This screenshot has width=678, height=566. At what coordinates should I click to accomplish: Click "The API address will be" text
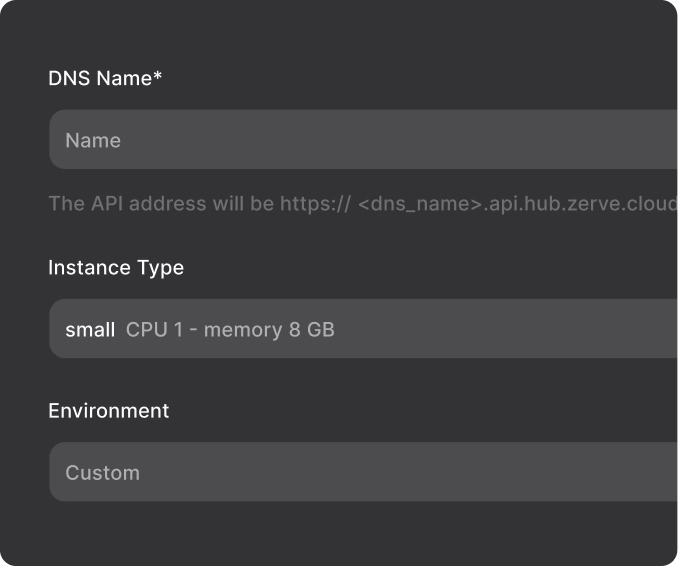coord(161,204)
